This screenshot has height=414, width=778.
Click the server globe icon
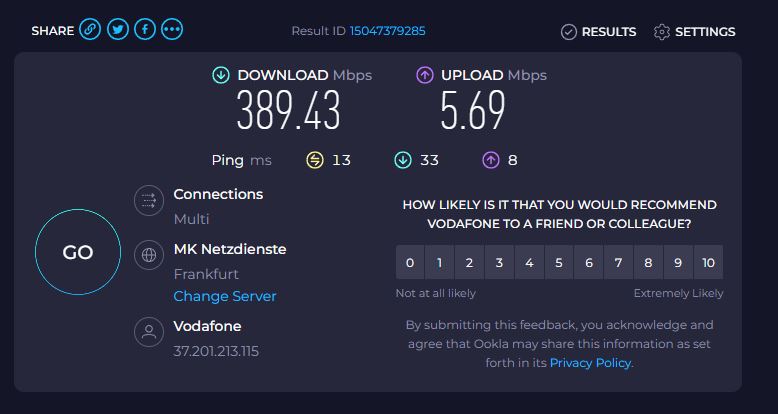[149, 255]
